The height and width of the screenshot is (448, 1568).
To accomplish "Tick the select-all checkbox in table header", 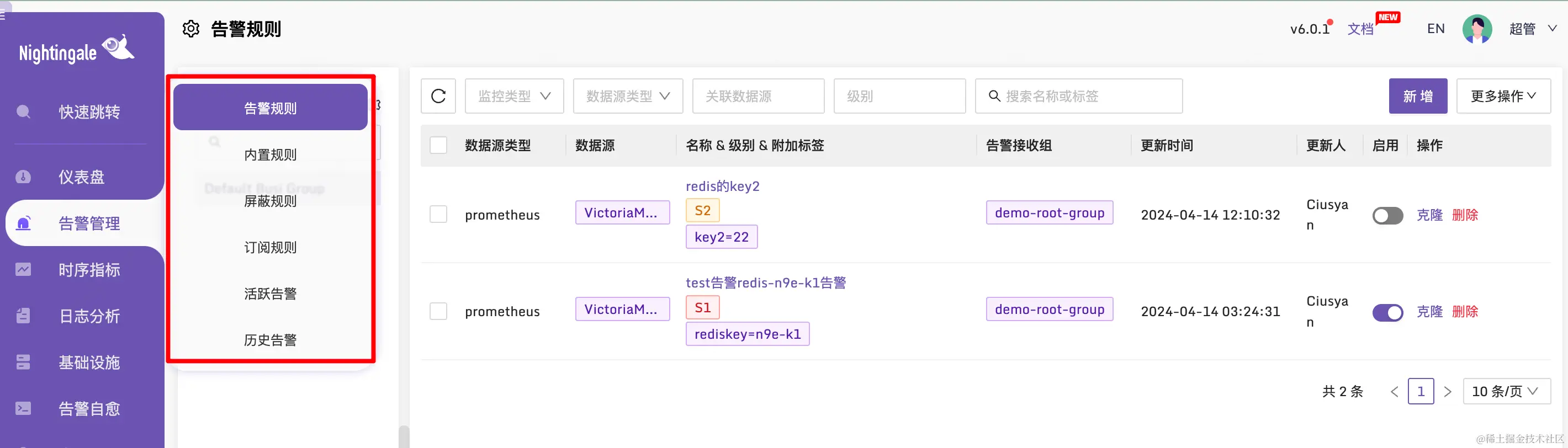I will [x=438, y=145].
